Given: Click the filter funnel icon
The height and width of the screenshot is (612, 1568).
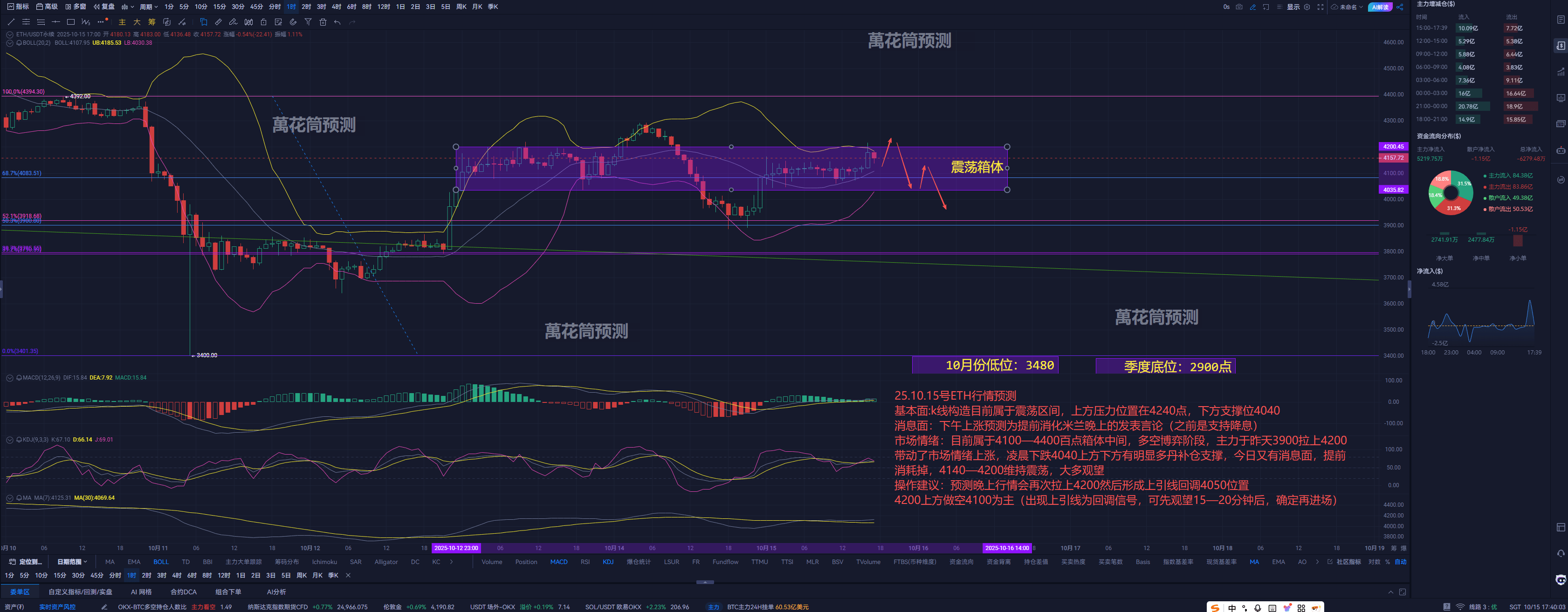Looking at the screenshot, I should (x=308, y=22).
